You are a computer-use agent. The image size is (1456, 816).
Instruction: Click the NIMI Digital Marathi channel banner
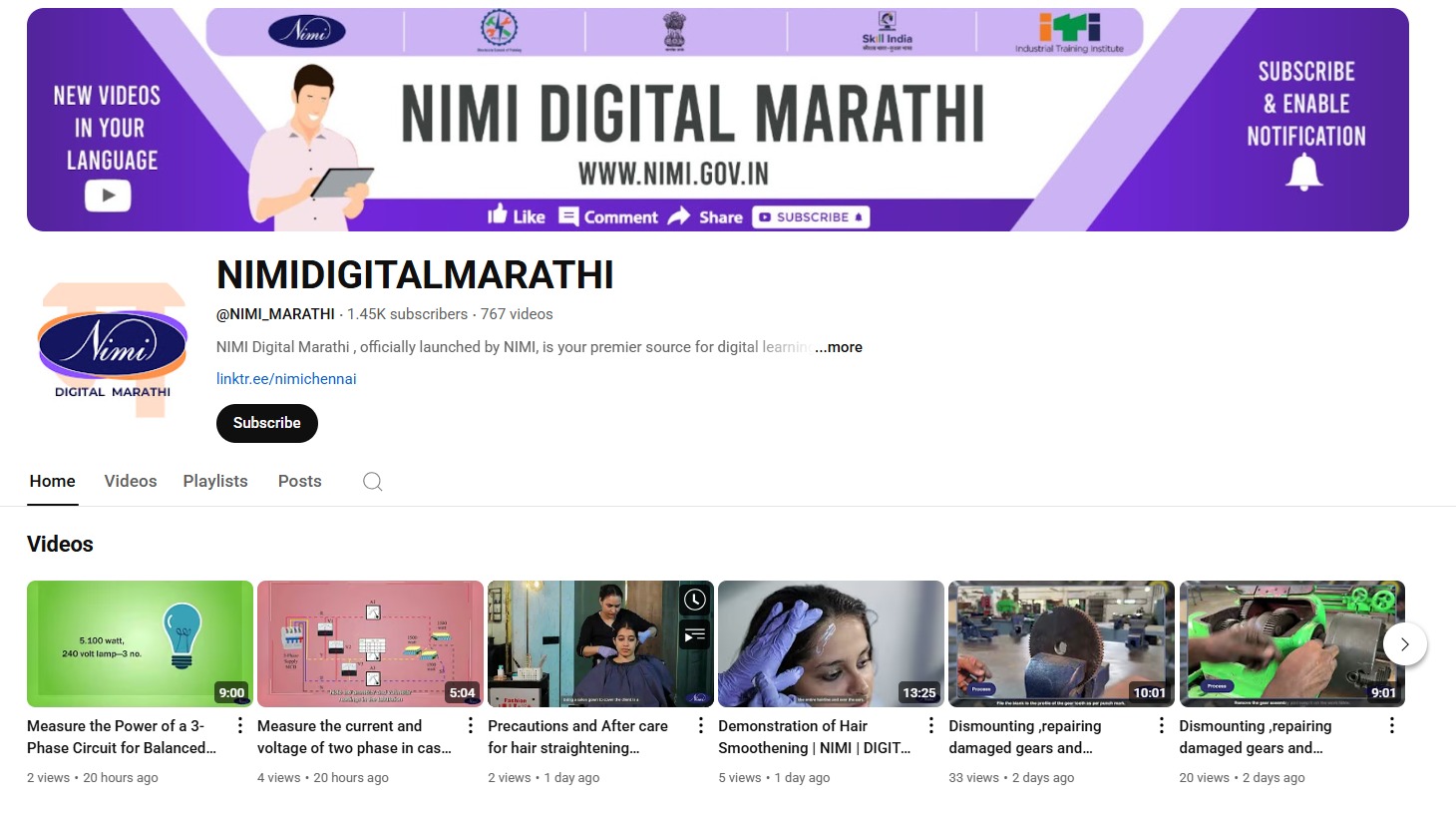click(717, 120)
